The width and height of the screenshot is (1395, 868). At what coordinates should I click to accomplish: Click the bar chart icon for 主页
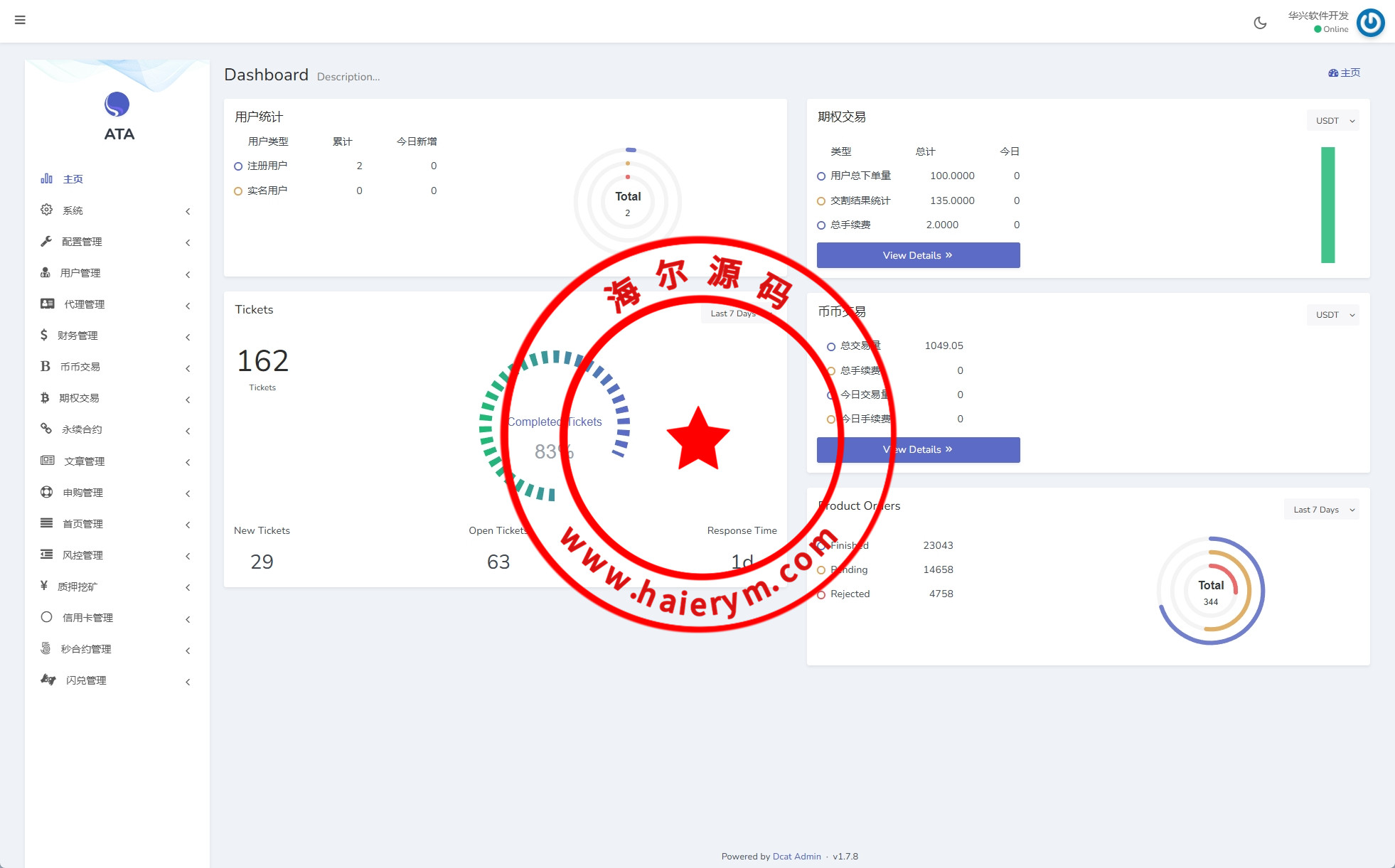[x=46, y=178]
